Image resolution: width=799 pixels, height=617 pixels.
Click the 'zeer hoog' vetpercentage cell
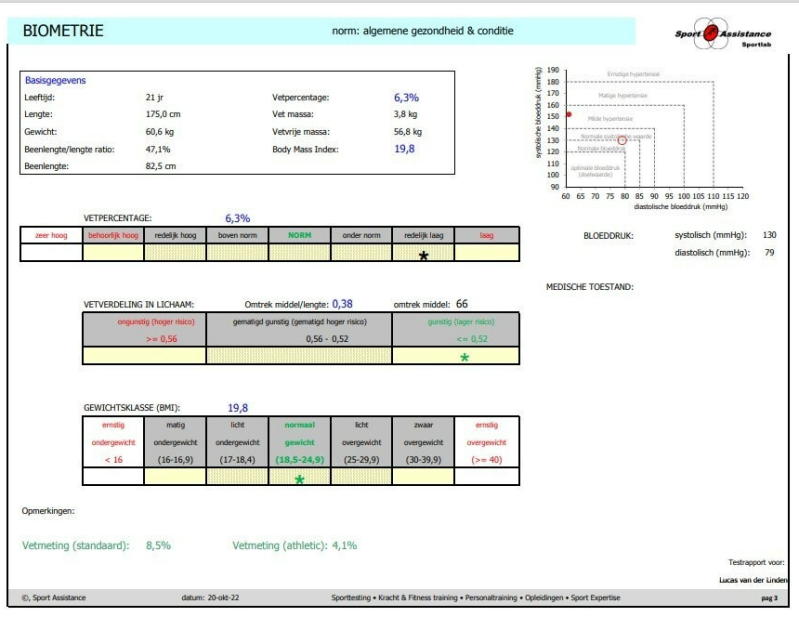coord(51,235)
